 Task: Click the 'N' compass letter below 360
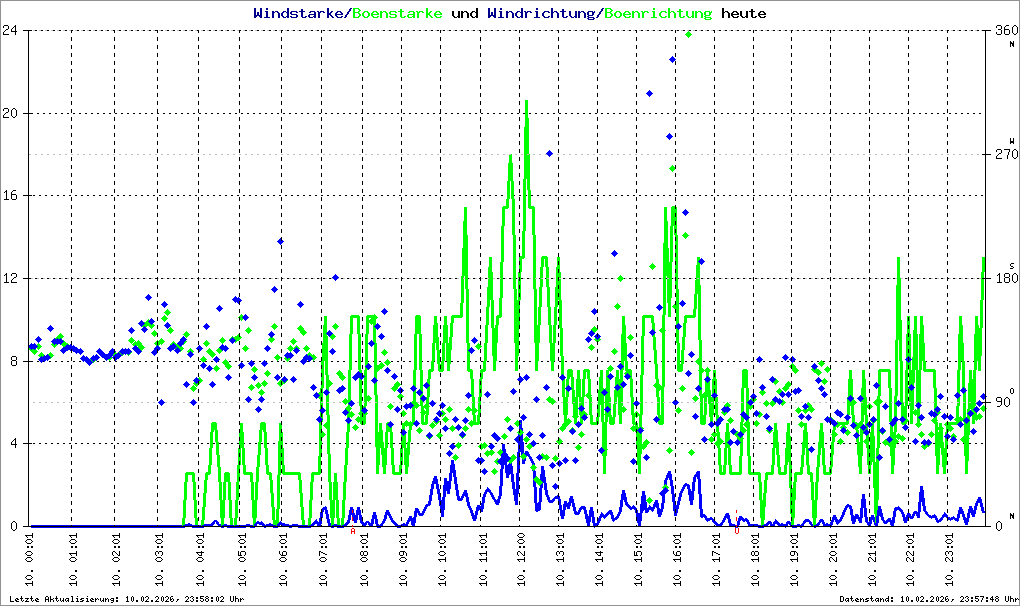(1012, 44)
